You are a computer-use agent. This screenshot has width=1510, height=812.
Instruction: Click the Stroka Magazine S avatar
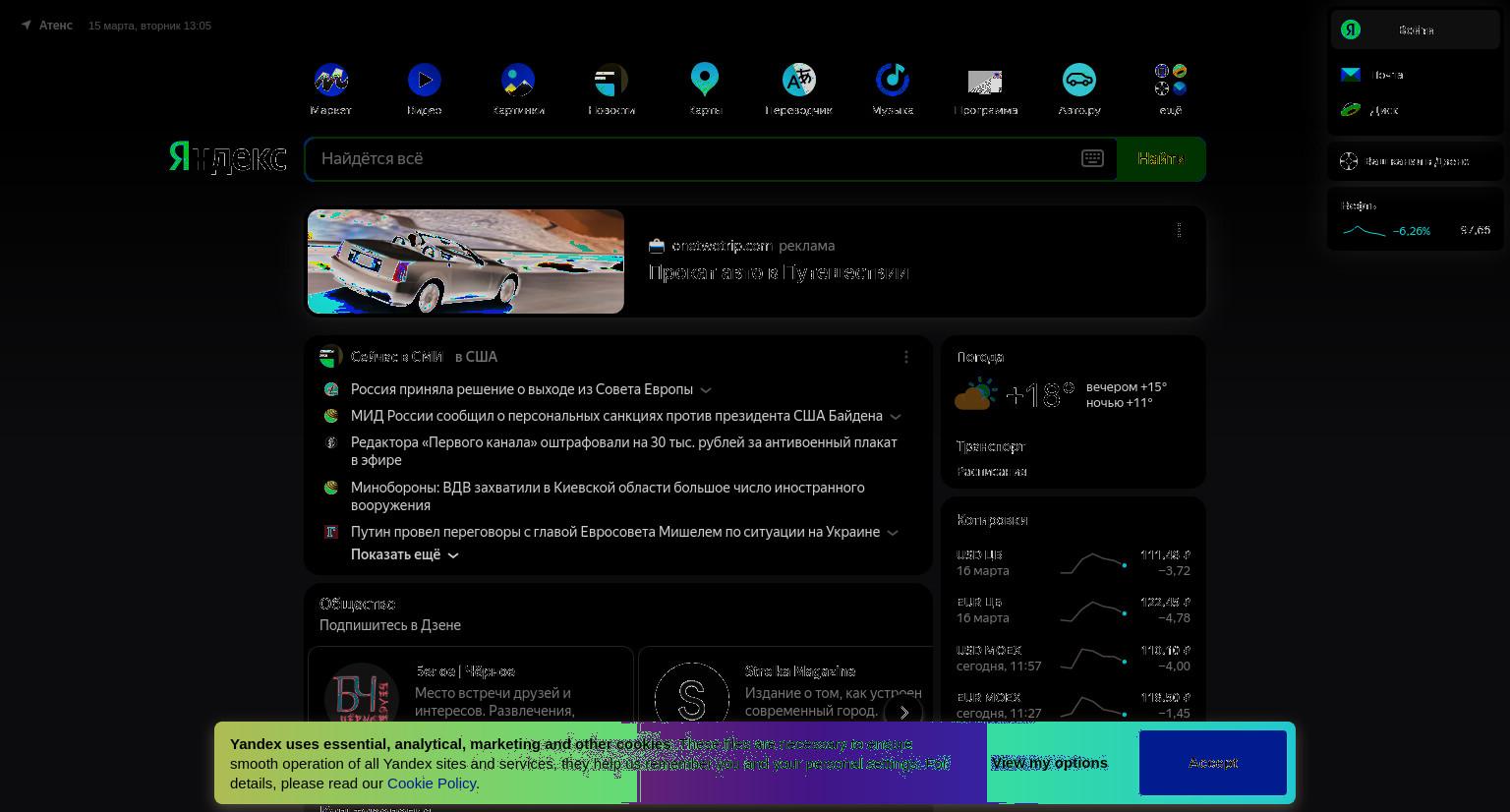[x=691, y=699]
